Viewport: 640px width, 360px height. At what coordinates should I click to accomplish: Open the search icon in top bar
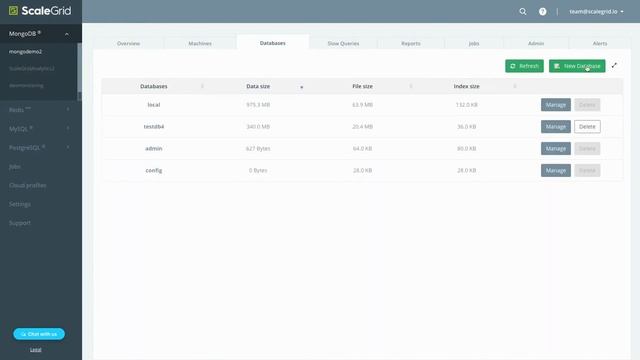522,11
